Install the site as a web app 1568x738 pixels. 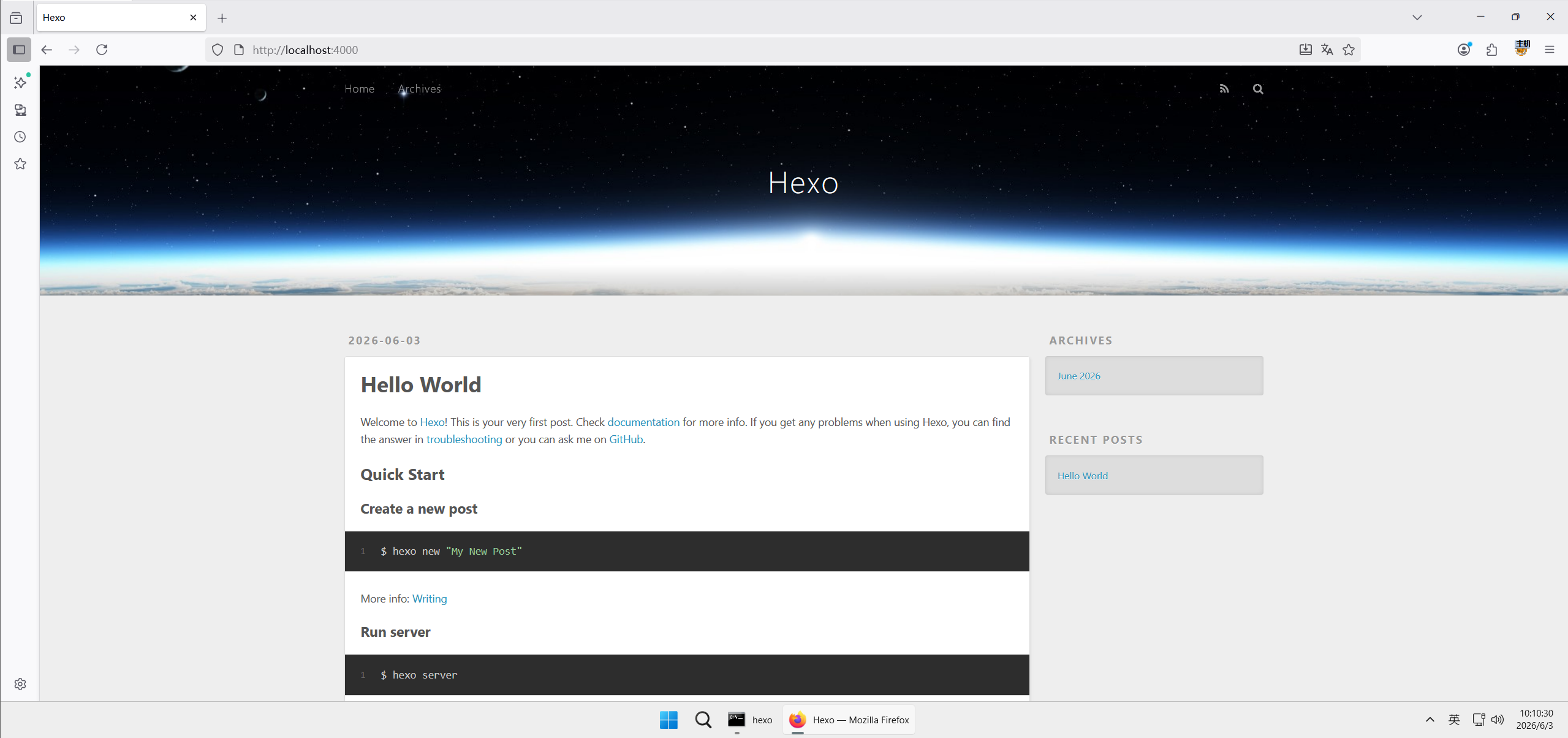[x=1305, y=50]
